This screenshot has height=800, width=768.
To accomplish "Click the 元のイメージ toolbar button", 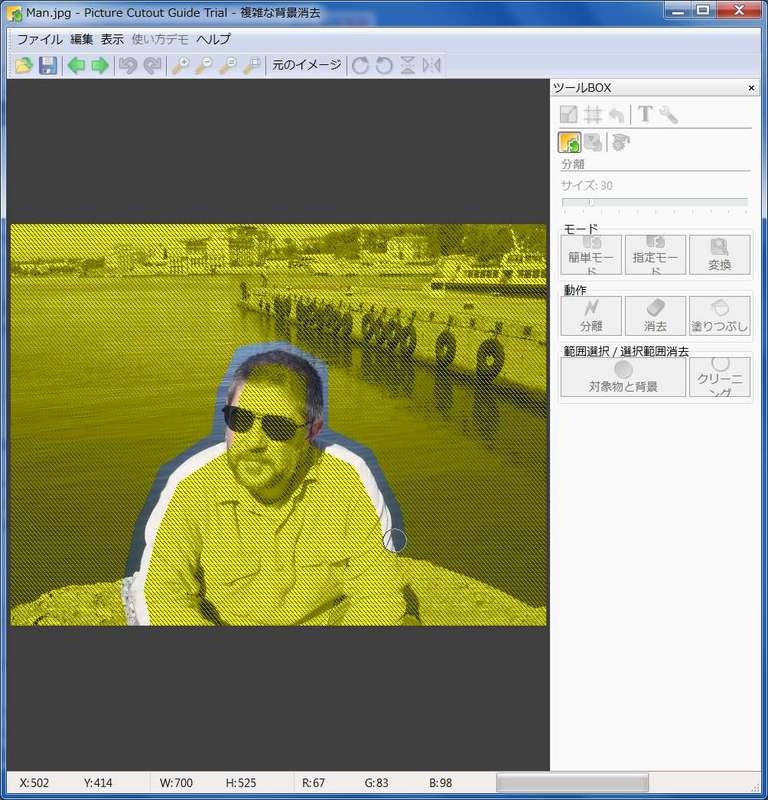I will click(x=307, y=65).
